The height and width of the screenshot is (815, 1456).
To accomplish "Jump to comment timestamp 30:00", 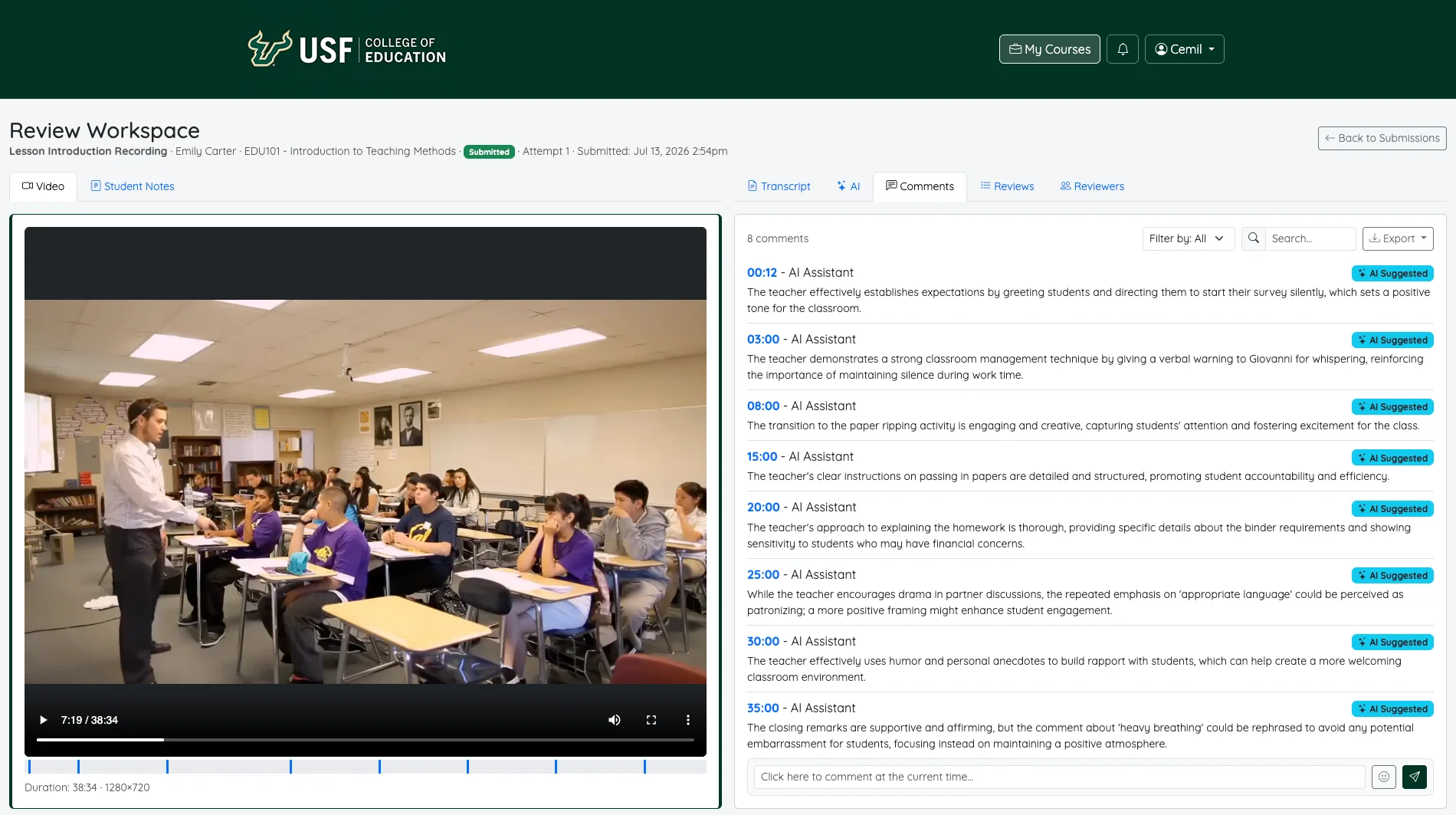I will tap(763, 642).
